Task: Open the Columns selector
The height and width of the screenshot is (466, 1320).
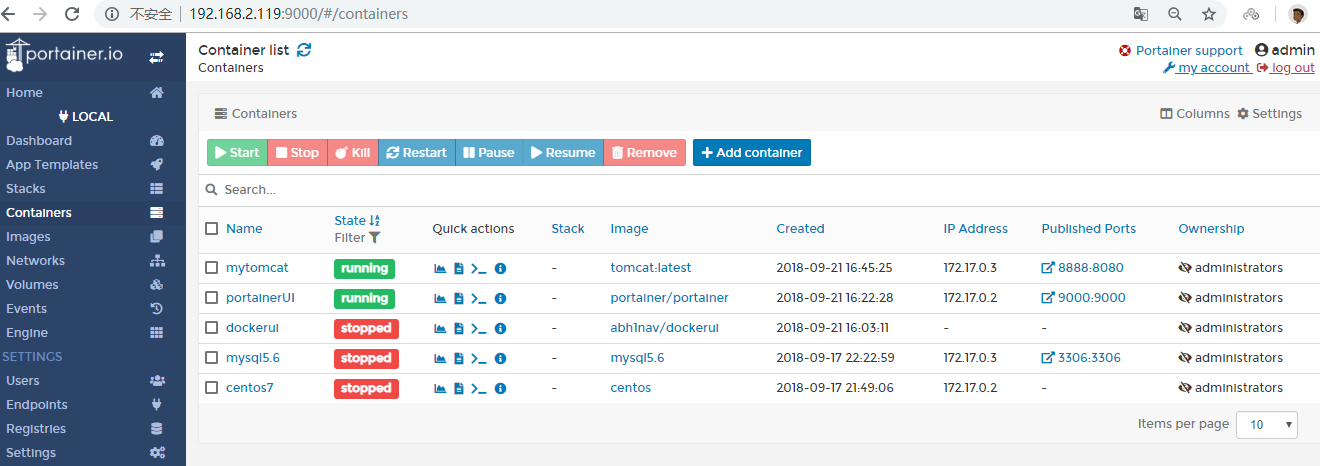Action: [1194, 114]
